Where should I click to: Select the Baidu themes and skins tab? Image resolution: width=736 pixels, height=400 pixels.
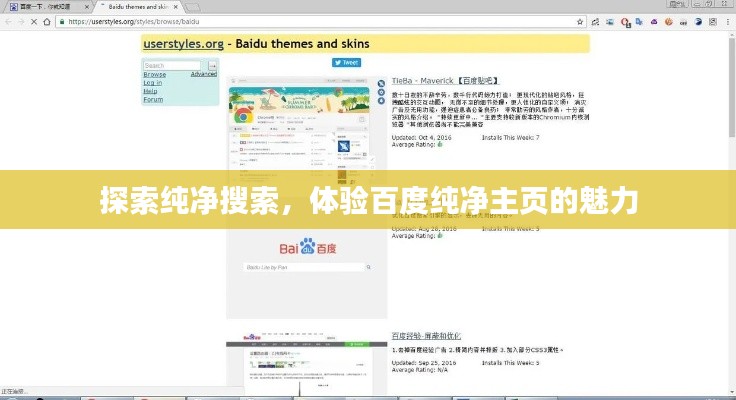138,7
